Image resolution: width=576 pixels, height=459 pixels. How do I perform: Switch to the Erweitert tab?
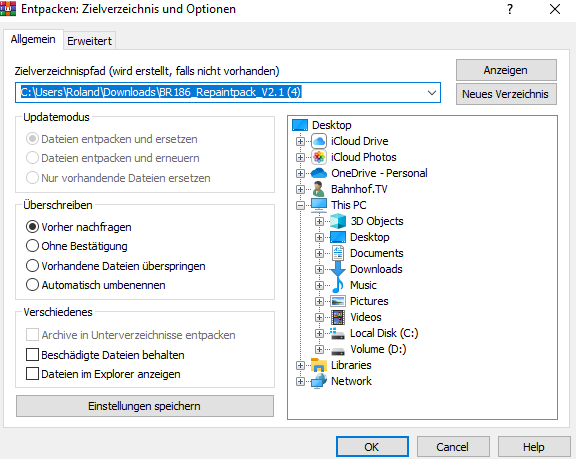(x=89, y=41)
